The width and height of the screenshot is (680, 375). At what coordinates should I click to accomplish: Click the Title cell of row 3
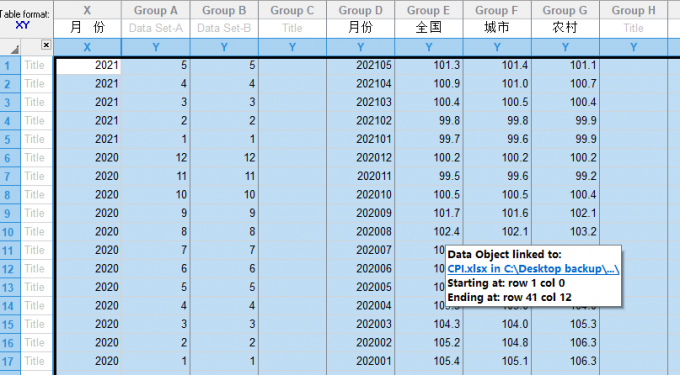pos(36,102)
